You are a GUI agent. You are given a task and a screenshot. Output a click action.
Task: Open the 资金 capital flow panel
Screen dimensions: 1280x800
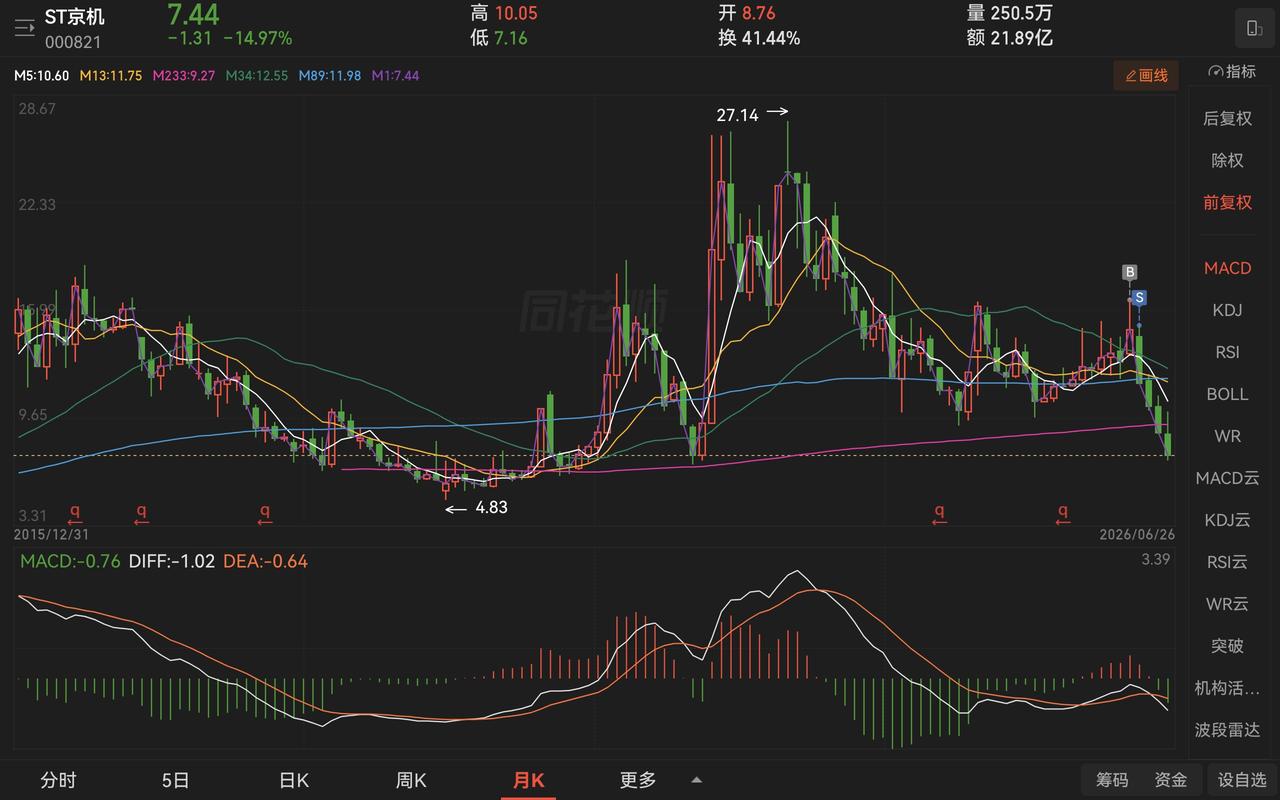point(1171,780)
